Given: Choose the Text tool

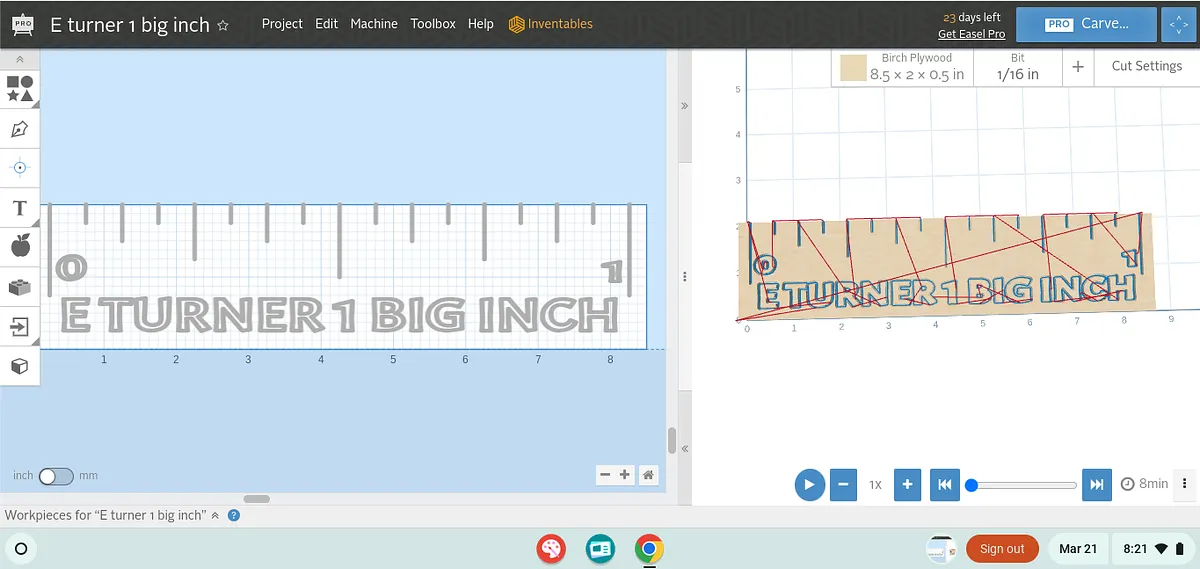Looking at the screenshot, I should (x=20, y=208).
